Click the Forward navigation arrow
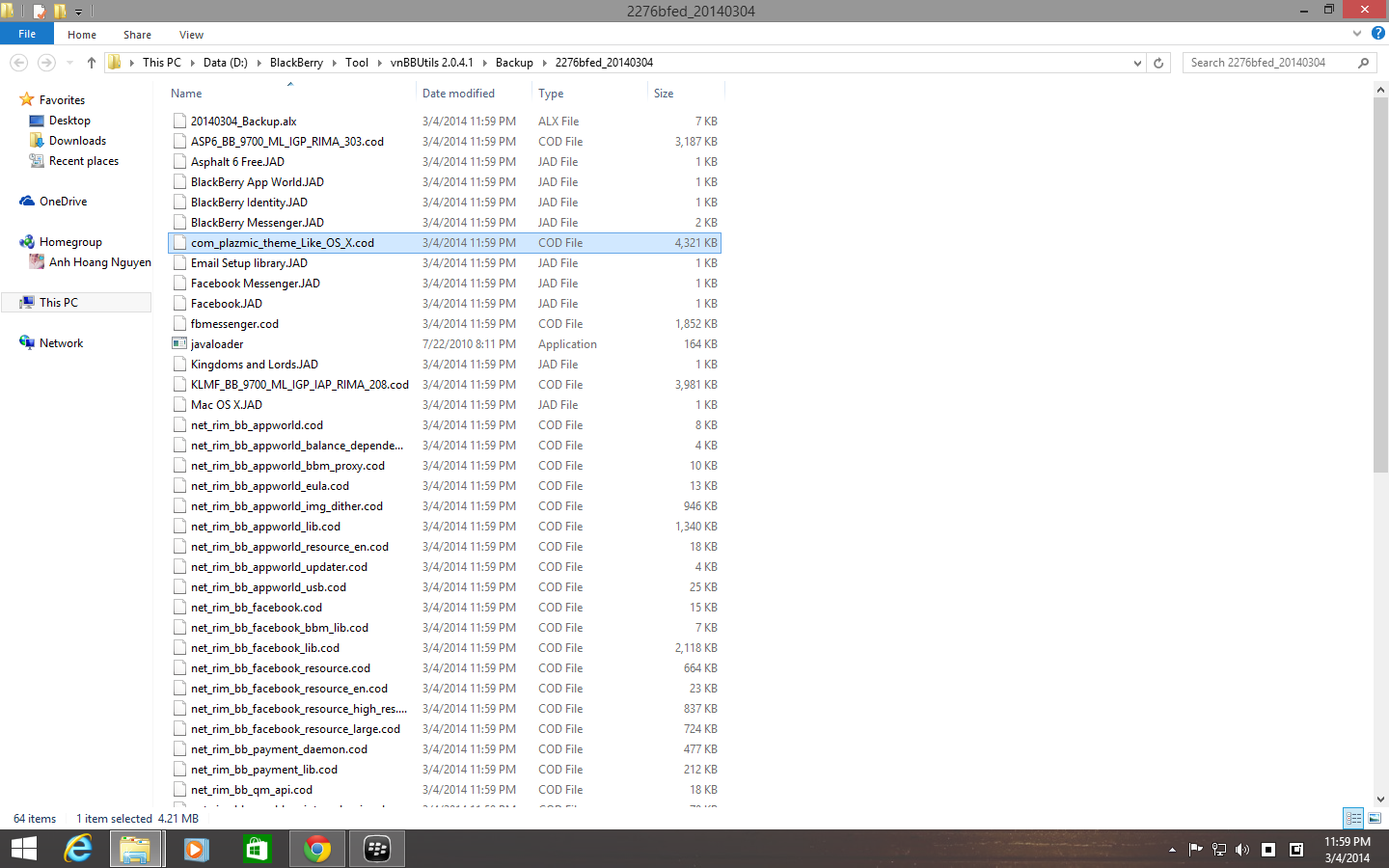 pos(46,63)
